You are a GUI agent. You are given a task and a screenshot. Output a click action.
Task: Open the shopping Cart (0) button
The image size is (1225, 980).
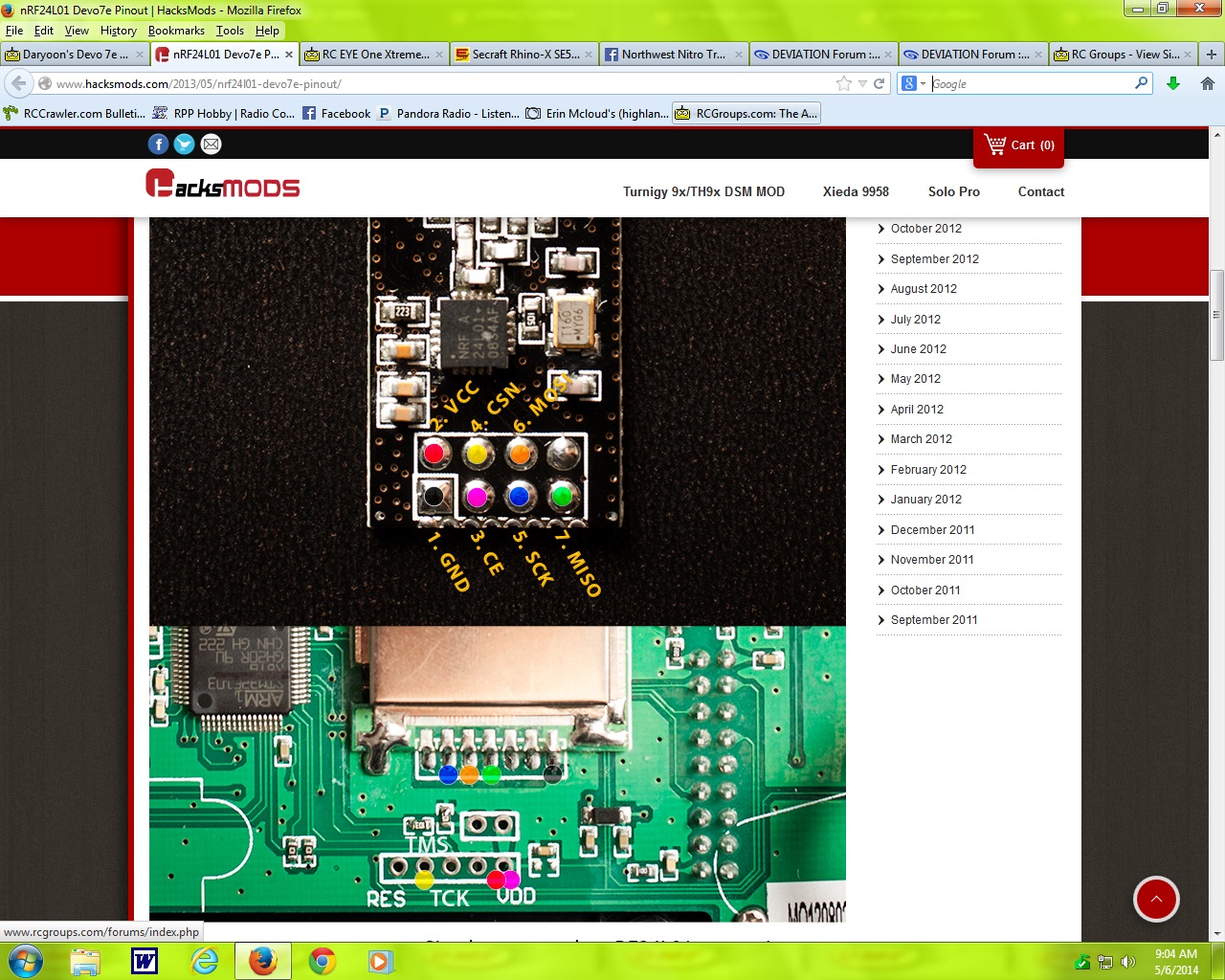pos(1018,145)
